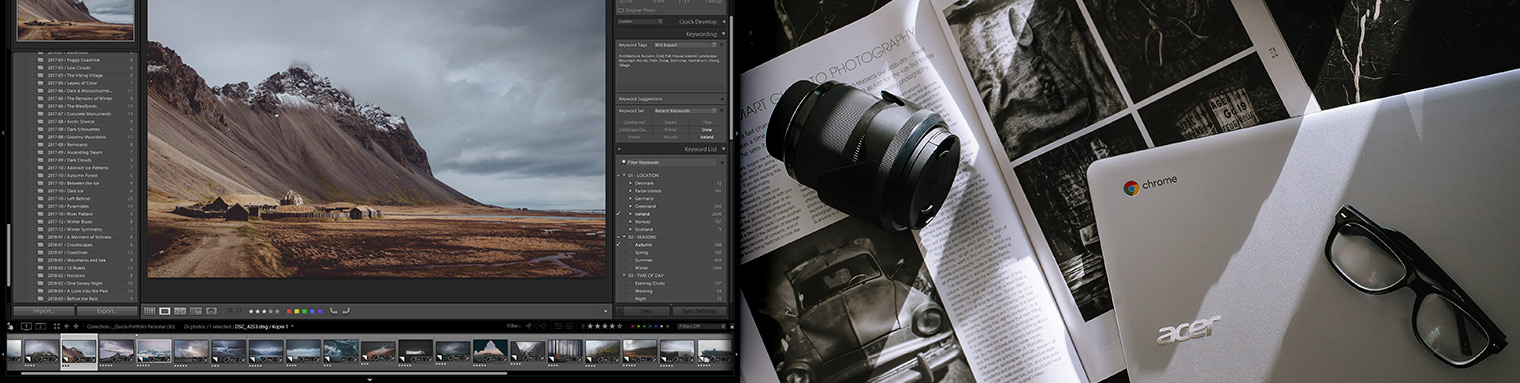Apply the Snow suggested keyword

pos(707,129)
